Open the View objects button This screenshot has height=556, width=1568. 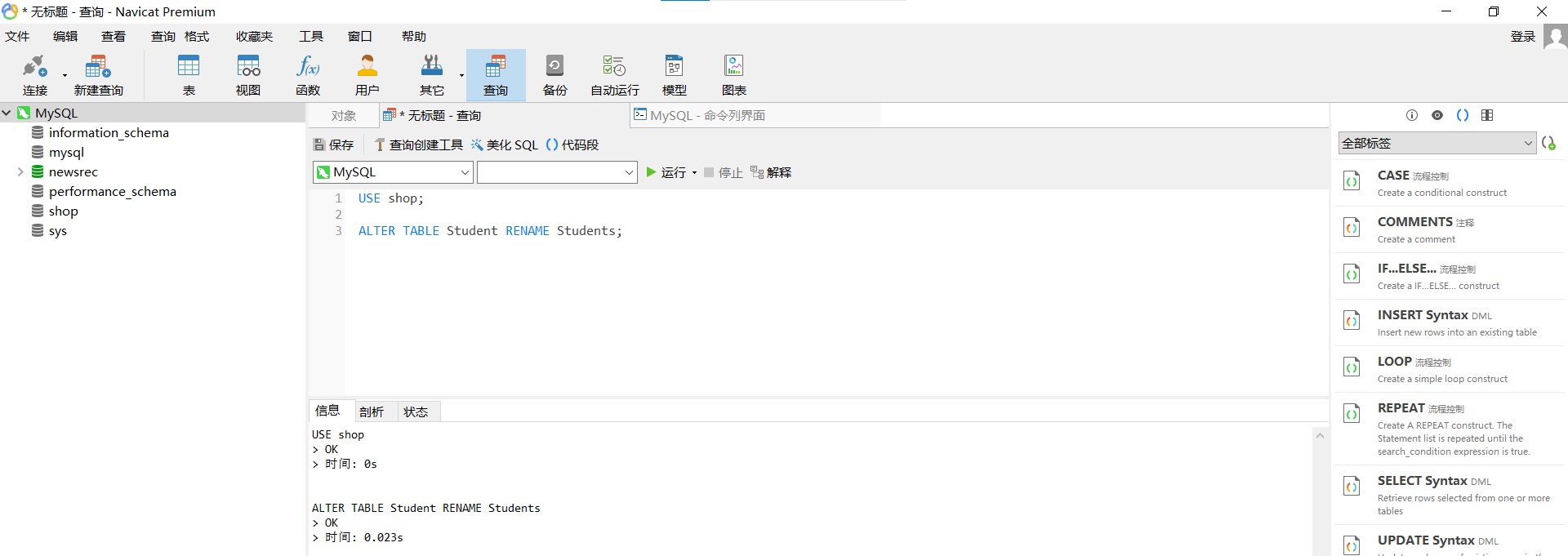(x=248, y=75)
